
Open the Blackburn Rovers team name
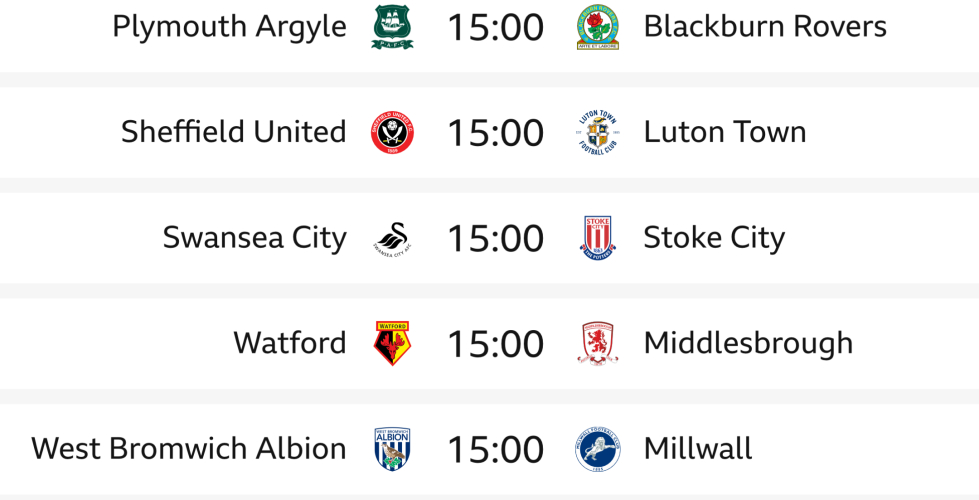click(x=765, y=27)
